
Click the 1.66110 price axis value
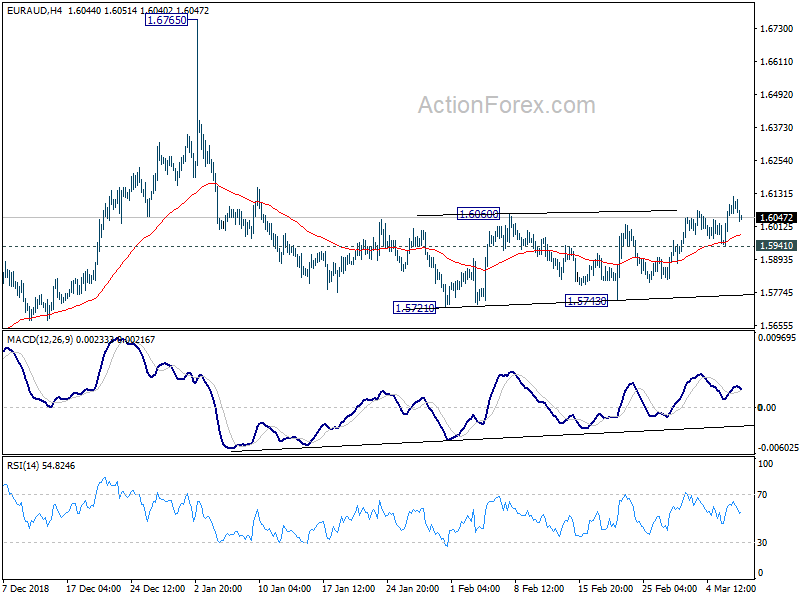[777, 62]
